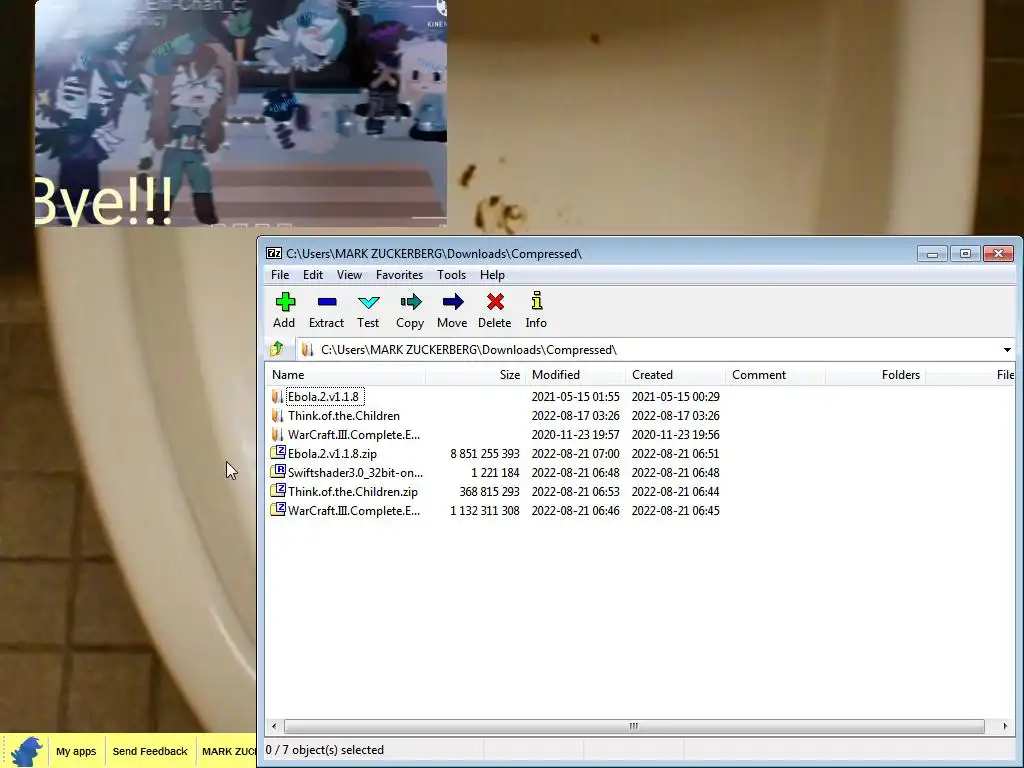Click the 7z icon in title bar
The height and width of the screenshot is (768, 1024).
(274, 253)
